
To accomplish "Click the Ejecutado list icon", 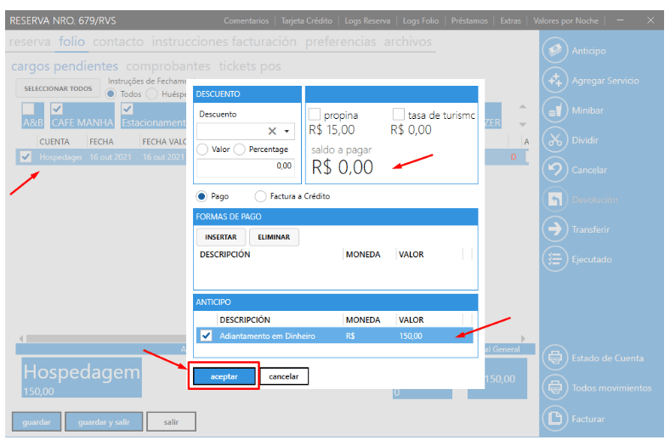I will pos(555,258).
